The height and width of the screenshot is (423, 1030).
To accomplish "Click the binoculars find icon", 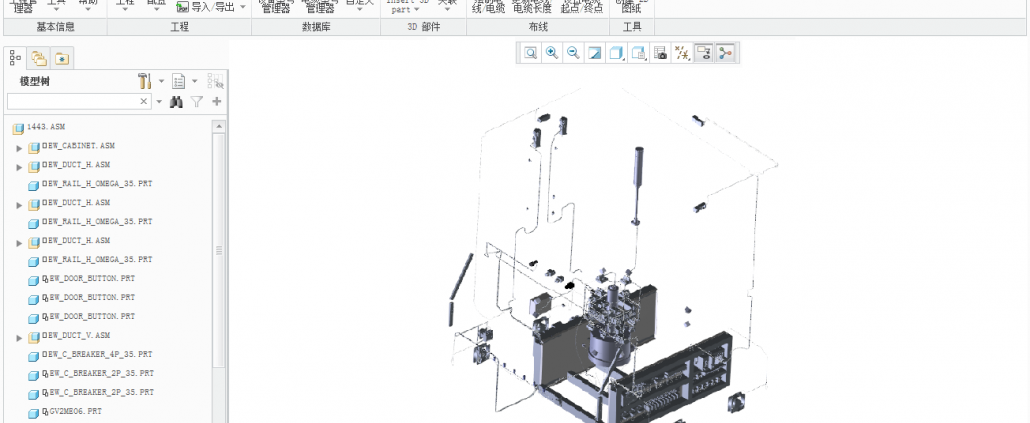I will (x=176, y=102).
